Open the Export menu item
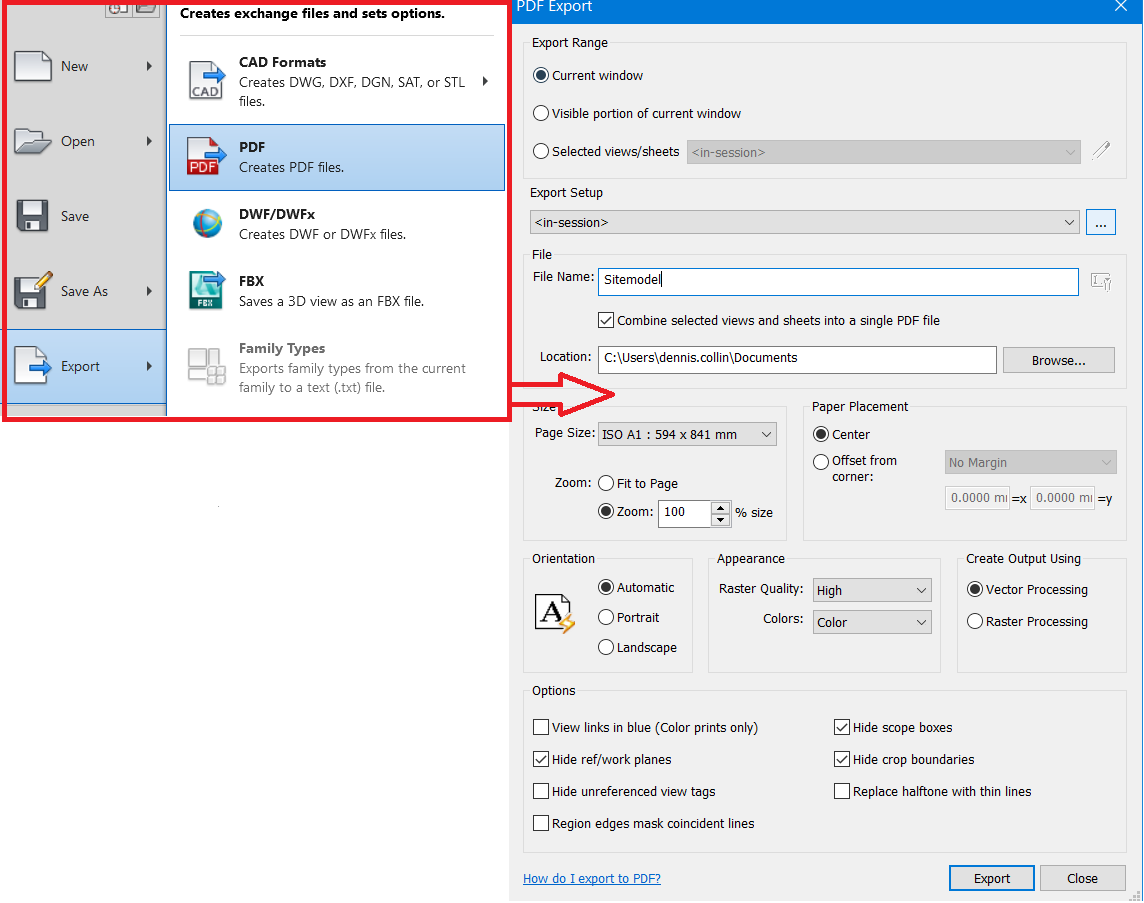The height and width of the screenshot is (903, 1144). click(80, 367)
